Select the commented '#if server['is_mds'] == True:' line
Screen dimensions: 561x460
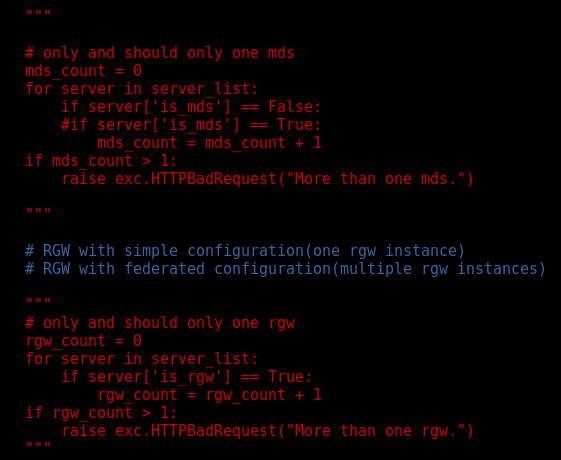[191, 125]
